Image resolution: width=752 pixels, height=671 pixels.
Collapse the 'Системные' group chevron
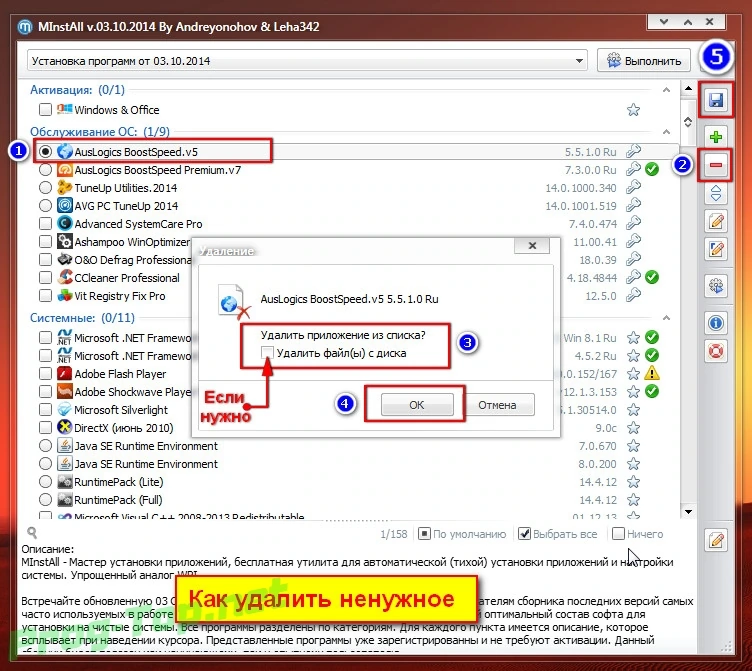[x=666, y=318]
